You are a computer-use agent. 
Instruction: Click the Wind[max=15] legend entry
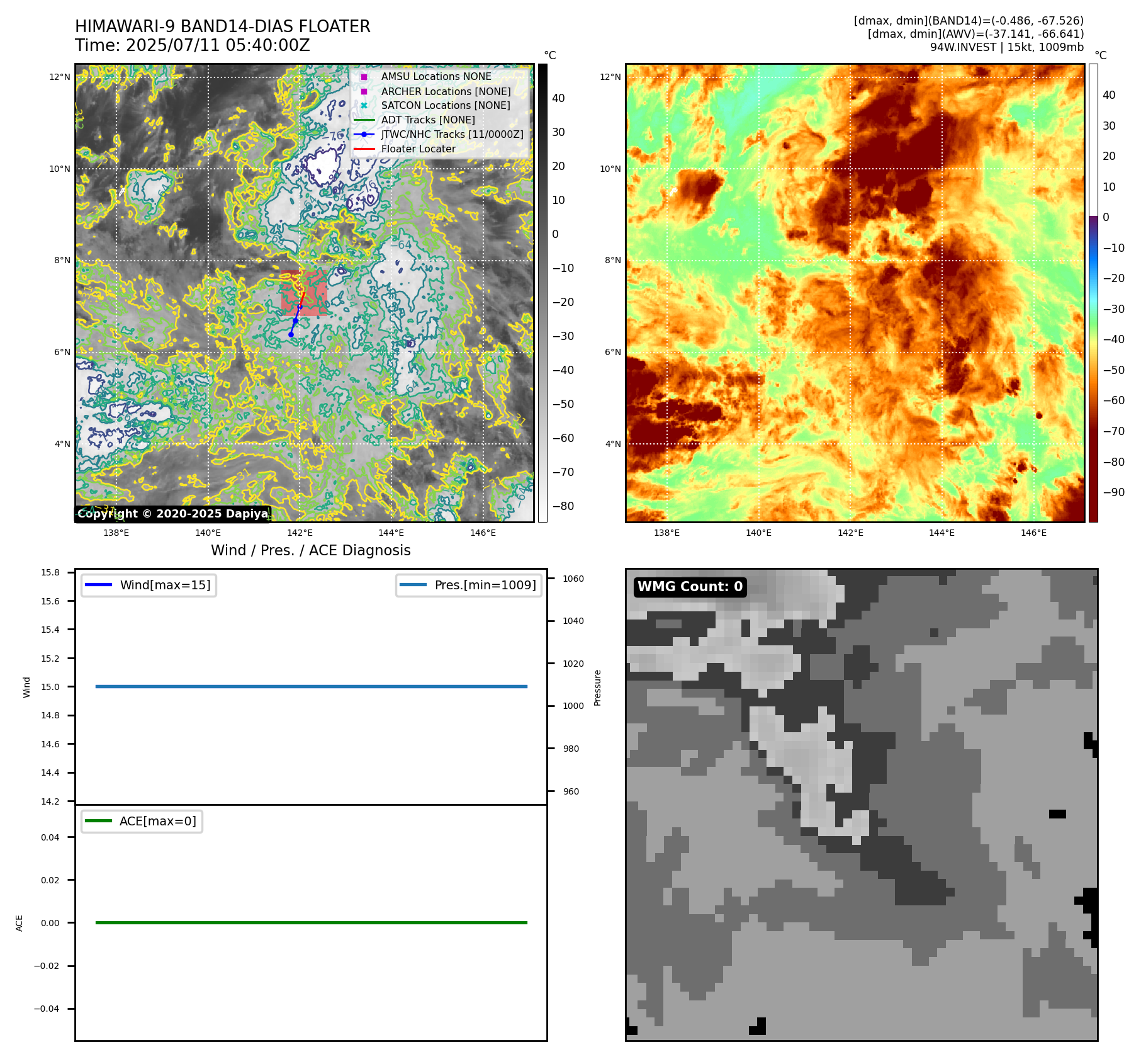(149, 585)
